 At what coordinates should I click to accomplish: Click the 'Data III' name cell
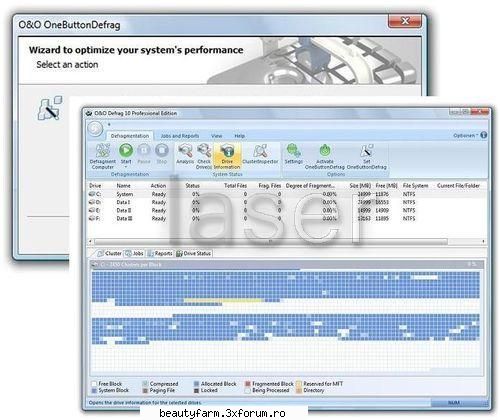(125, 218)
